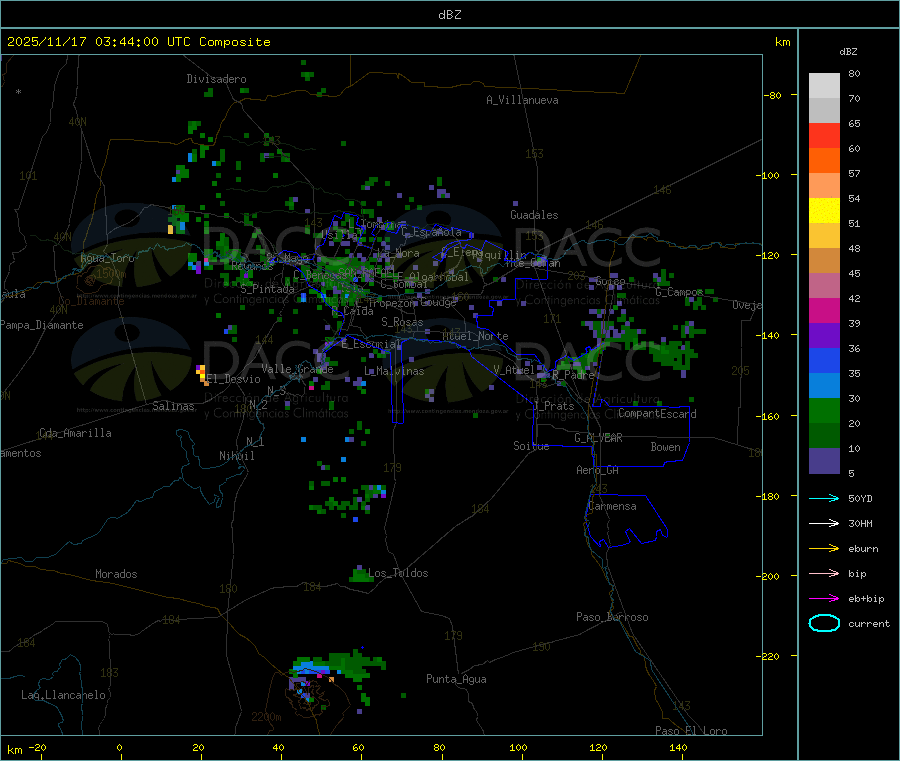This screenshot has height=761, width=900.
Task: Click the Los_Toldos place label
Action: tap(398, 573)
